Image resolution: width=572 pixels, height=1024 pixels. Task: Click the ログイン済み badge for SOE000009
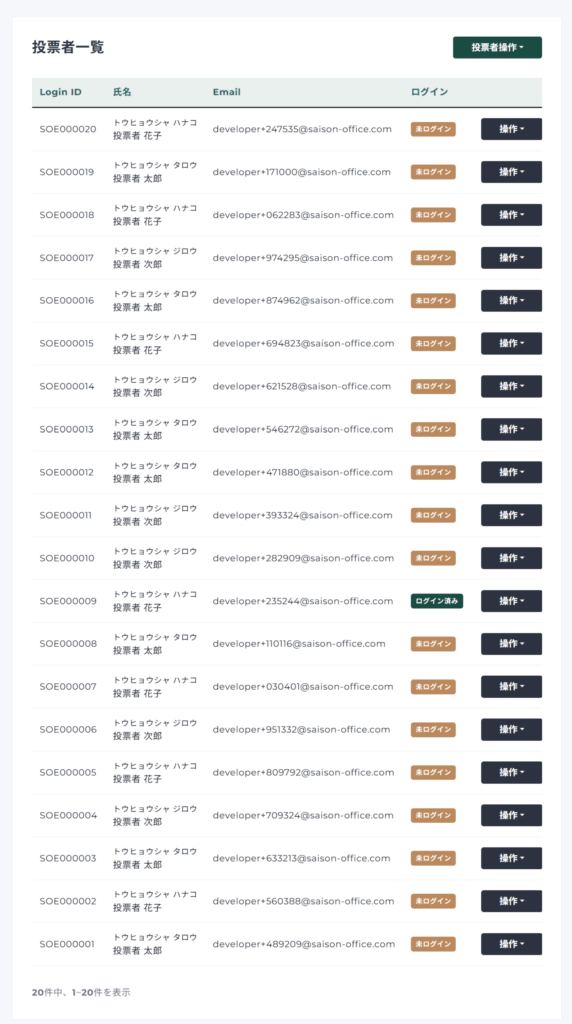click(437, 601)
